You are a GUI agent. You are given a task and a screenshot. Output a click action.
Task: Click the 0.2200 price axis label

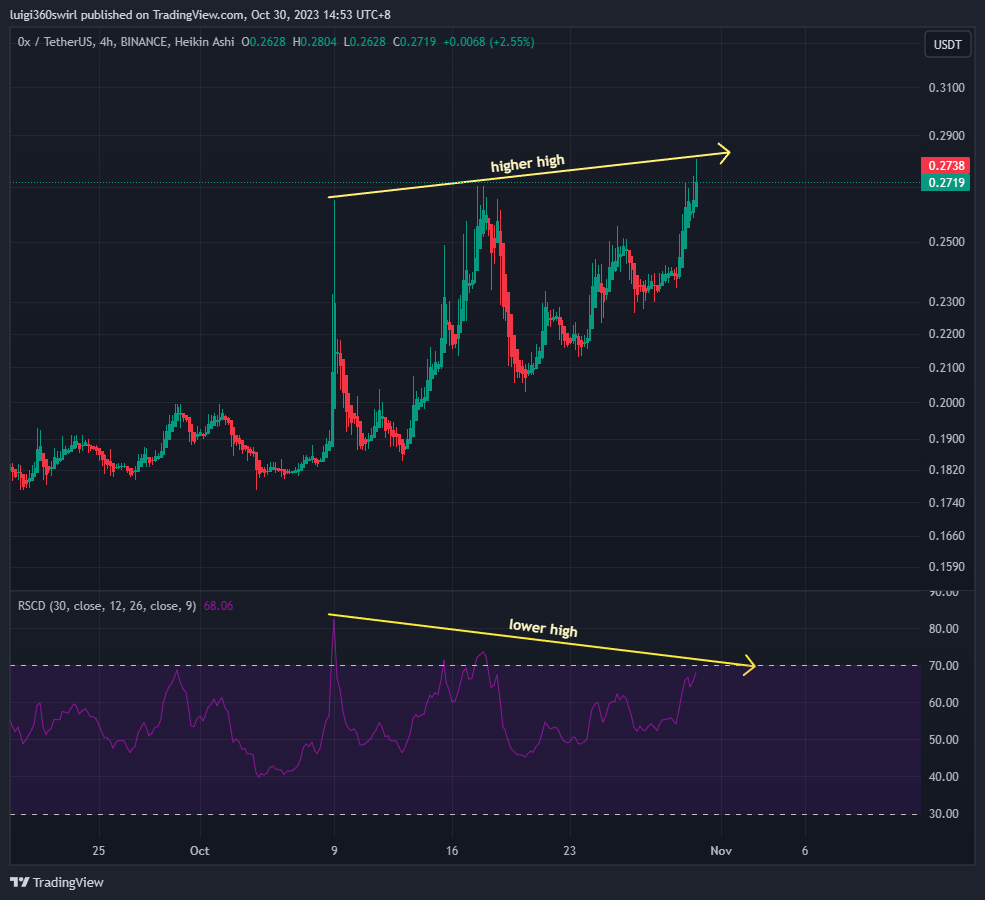pyautogui.click(x=947, y=333)
